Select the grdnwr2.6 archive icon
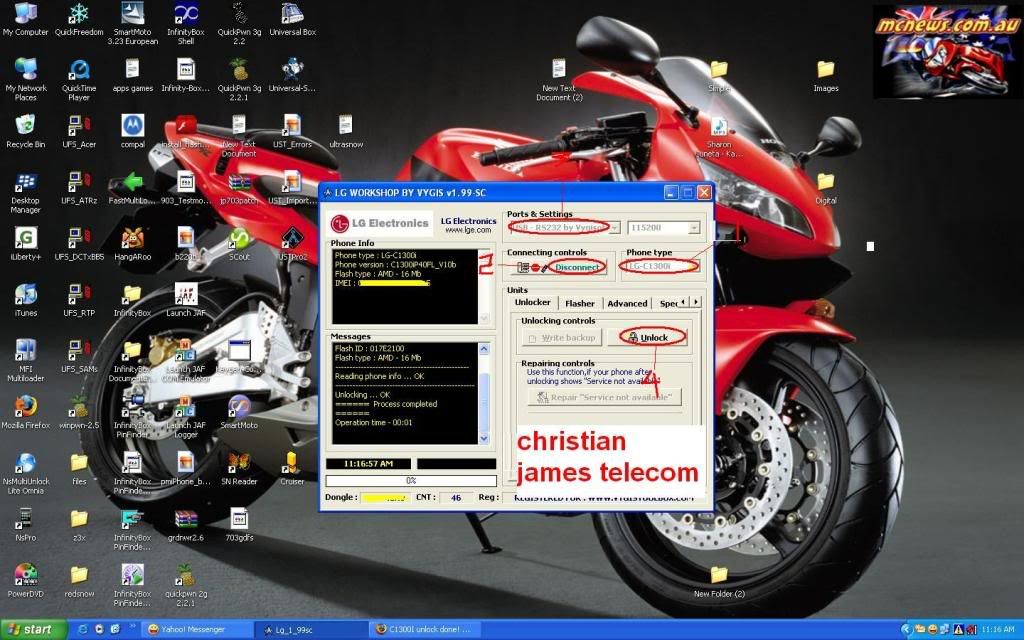This screenshot has width=1024, height=640. point(185,525)
